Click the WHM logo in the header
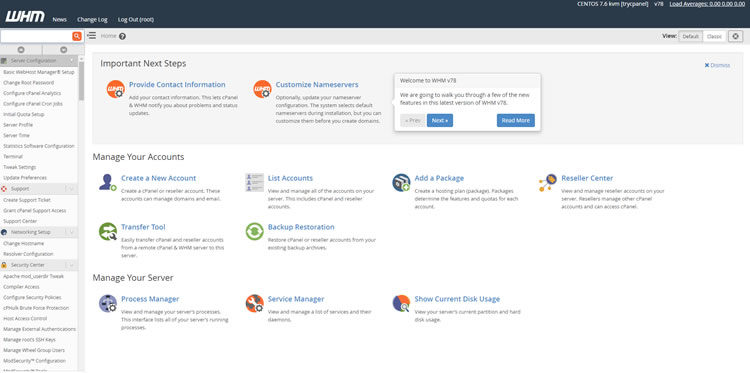The height and width of the screenshot is (373, 750). tap(25, 17)
